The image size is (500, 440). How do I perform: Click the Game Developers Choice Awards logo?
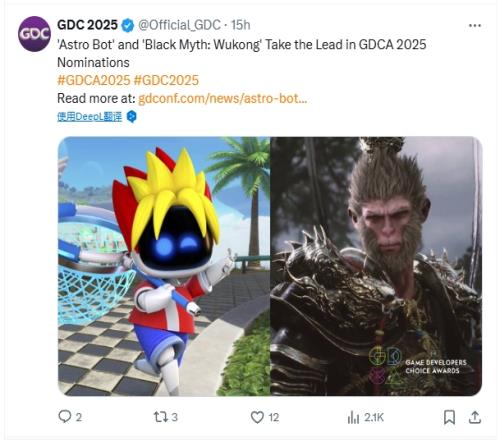(x=418, y=365)
